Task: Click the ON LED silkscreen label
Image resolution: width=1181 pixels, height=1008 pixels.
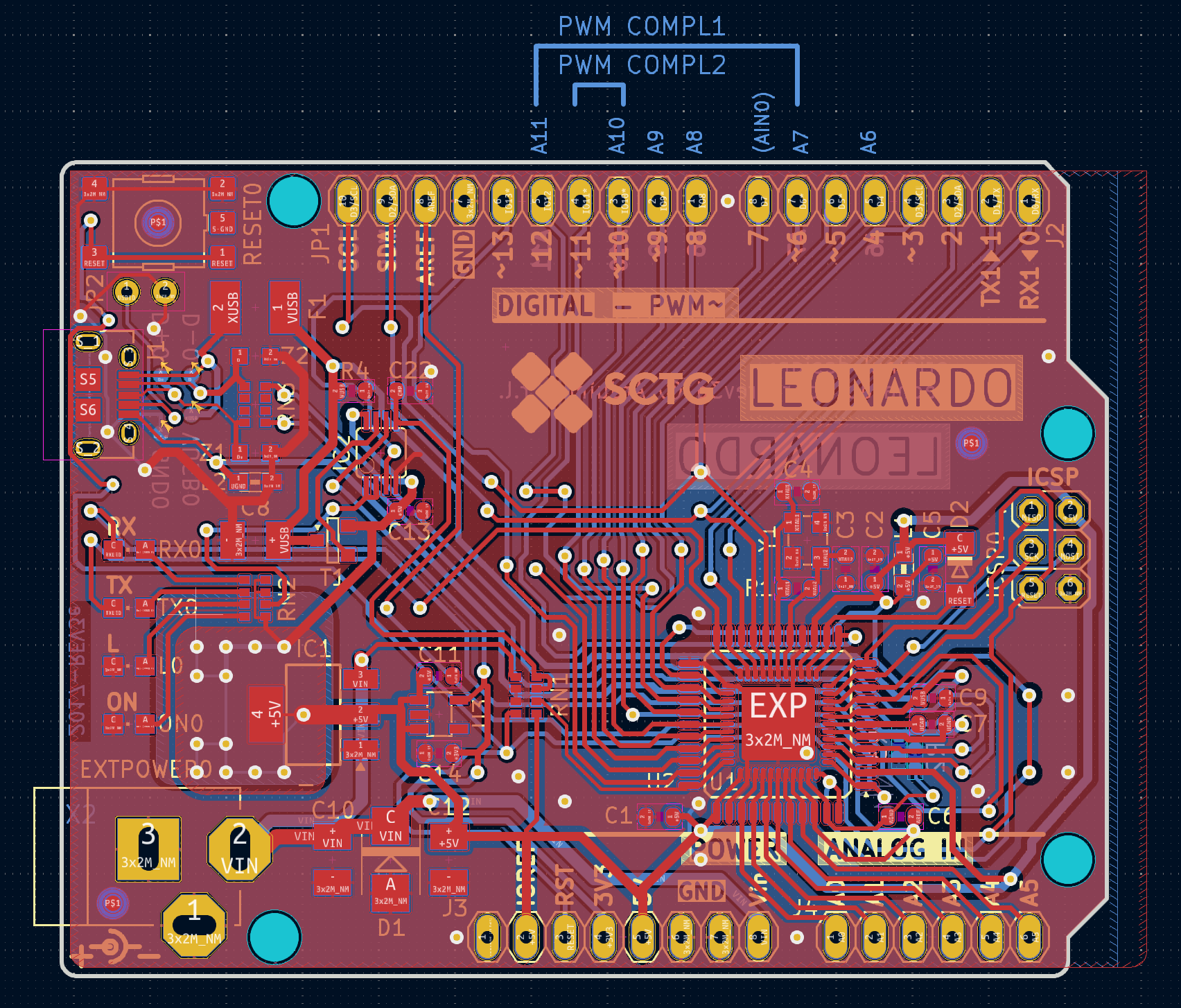Action: pos(122,702)
